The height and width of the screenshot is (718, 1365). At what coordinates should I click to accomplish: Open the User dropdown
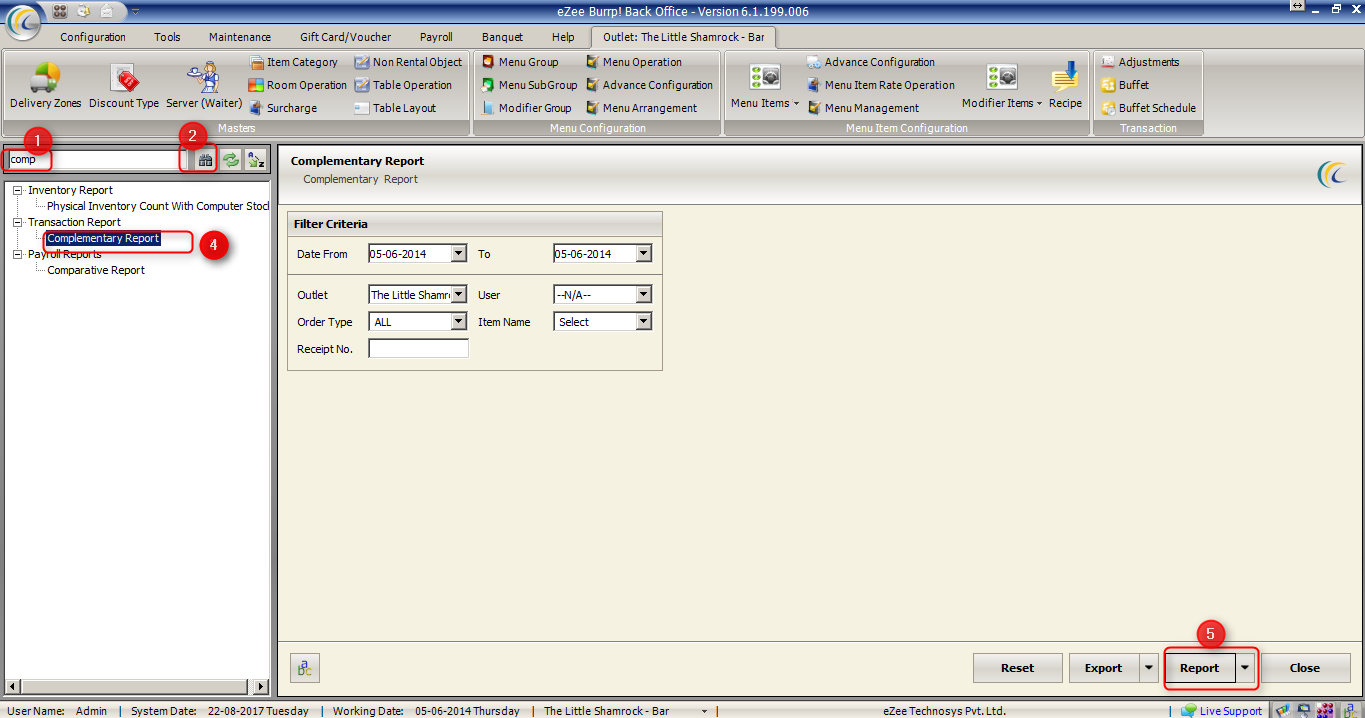(x=644, y=295)
